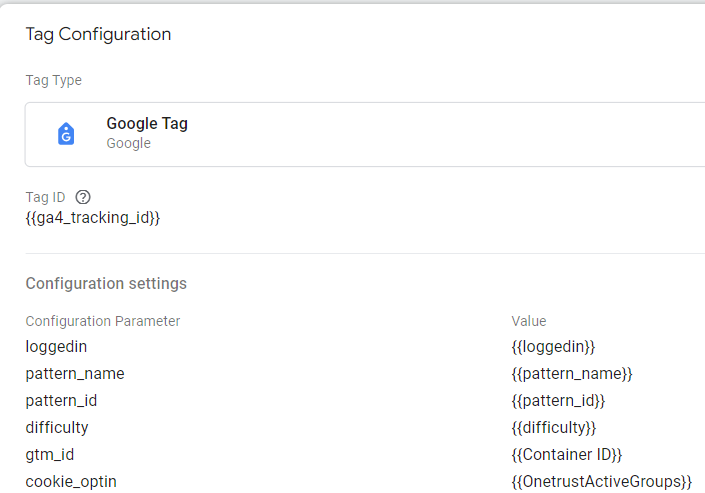This screenshot has width=705, height=493.
Task: Click the Tag Configuration heading
Action: (98, 34)
